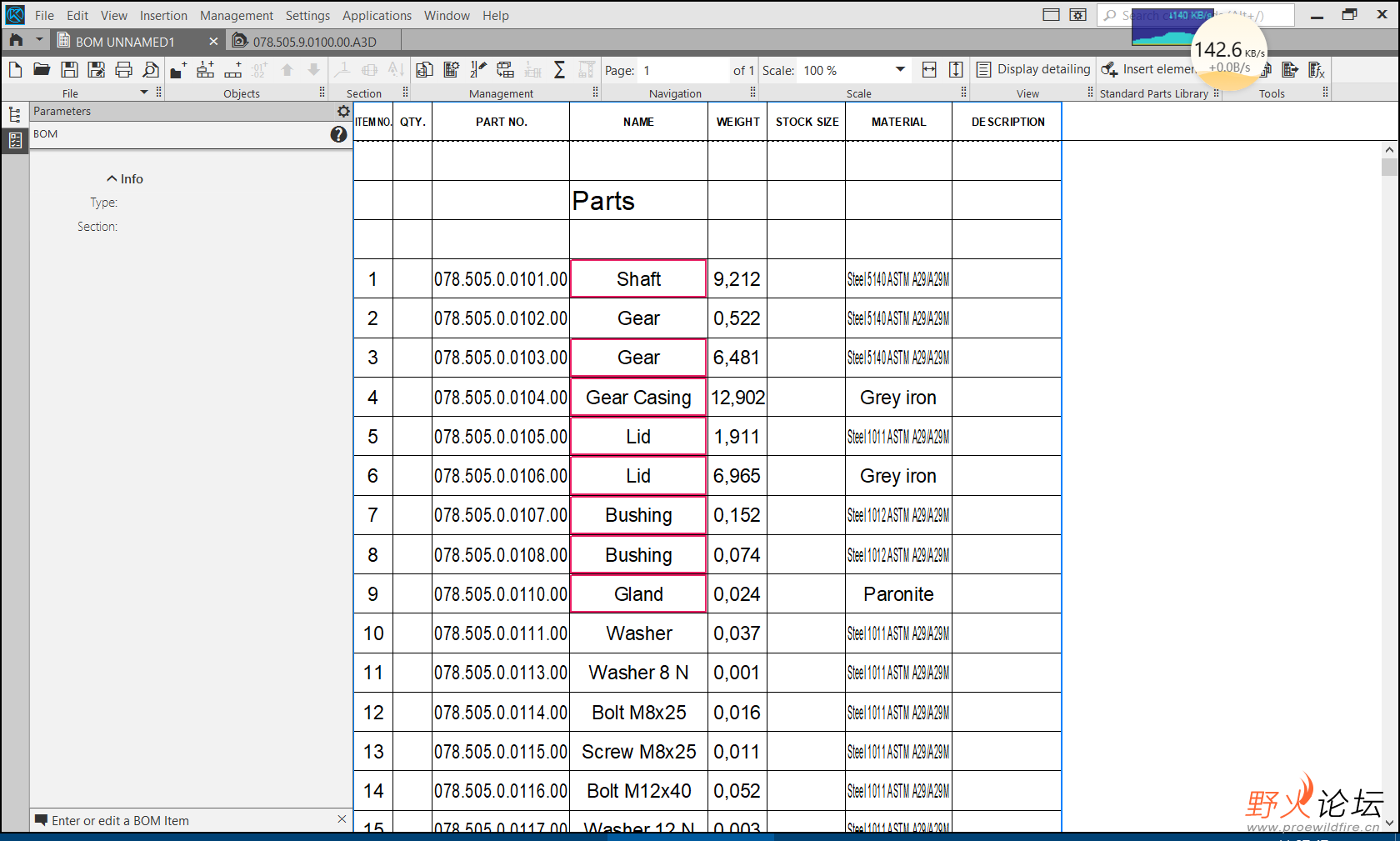Click the arrange item numbers icon
This screenshot has height=841, width=1400.
pyautogui.click(x=478, y=70)
